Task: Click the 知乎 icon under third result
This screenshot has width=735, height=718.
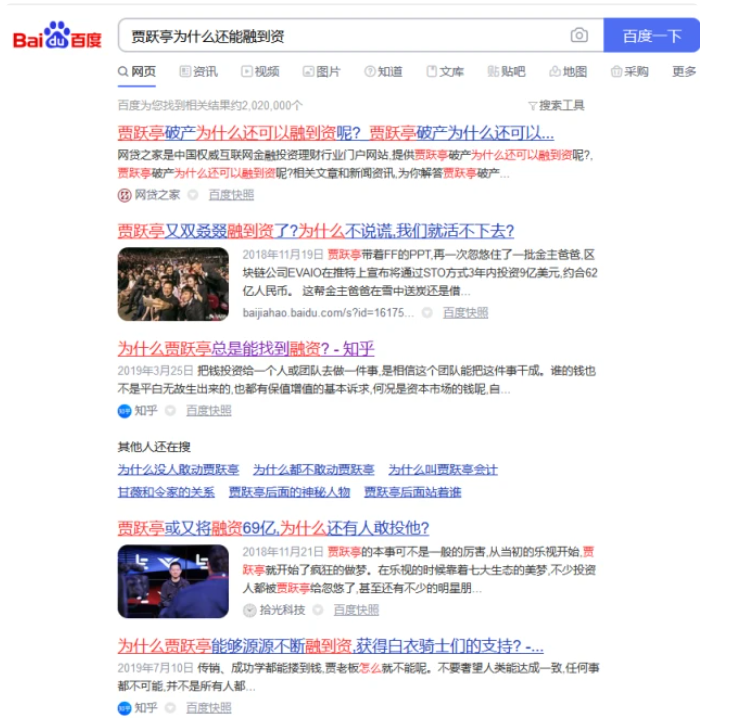Action: click(x=124, y=410)
